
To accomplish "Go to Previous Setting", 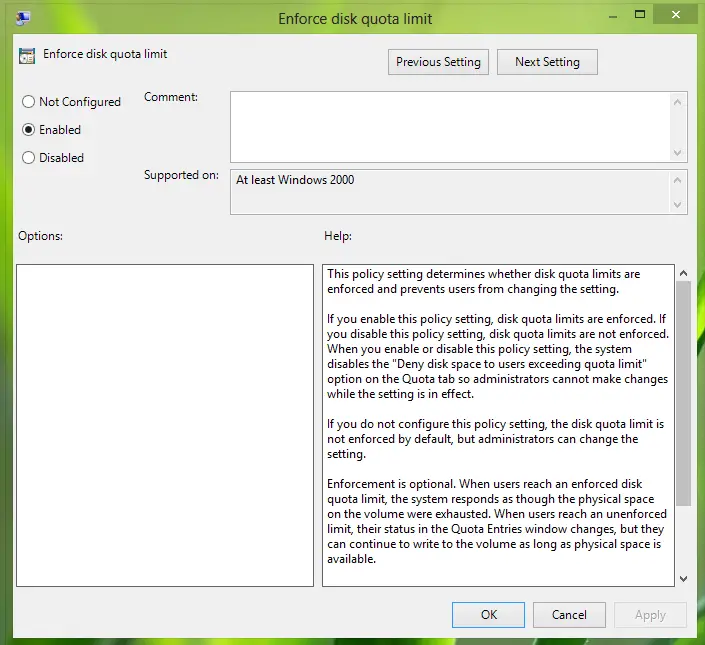I will click(x=438, y=62).
